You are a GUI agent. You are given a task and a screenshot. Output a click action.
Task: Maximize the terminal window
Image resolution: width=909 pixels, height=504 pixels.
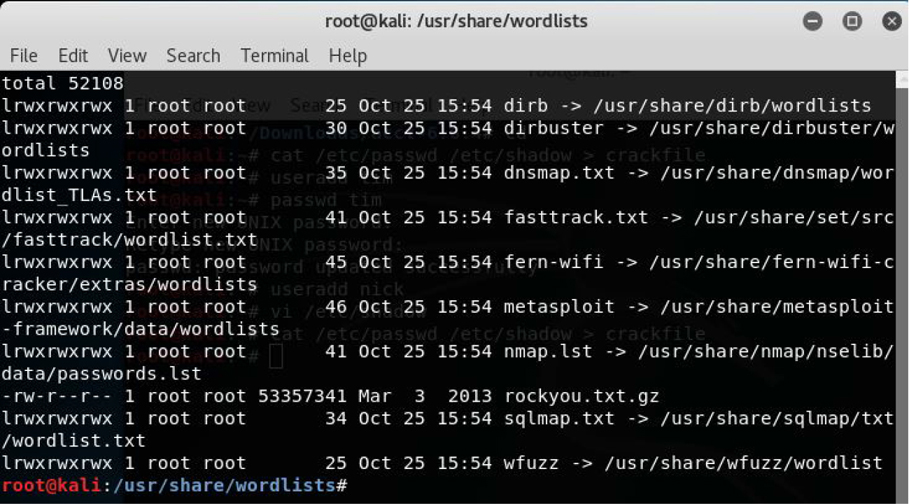[852, 21]
